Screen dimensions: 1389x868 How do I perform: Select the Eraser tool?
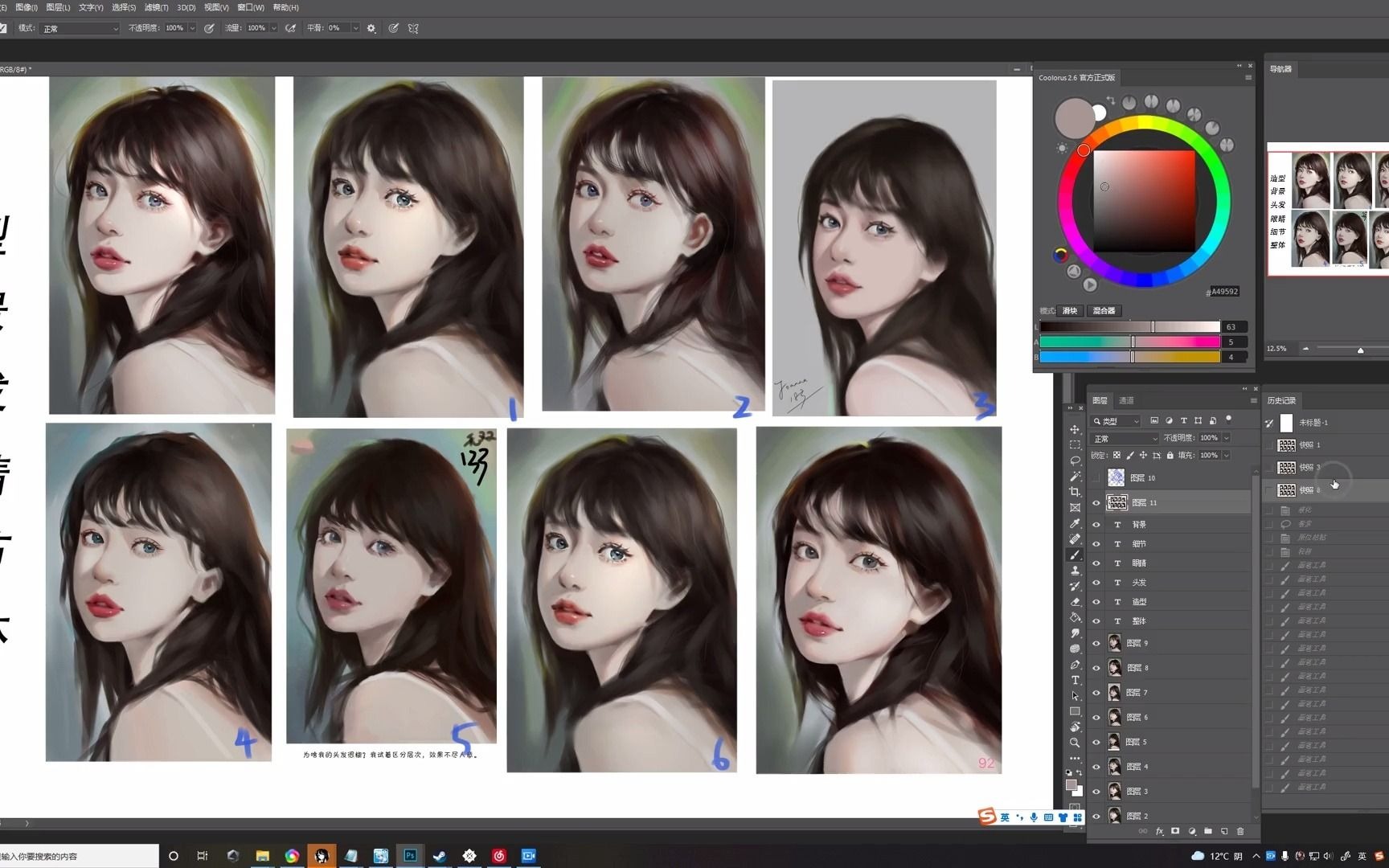coord(1075,601)
